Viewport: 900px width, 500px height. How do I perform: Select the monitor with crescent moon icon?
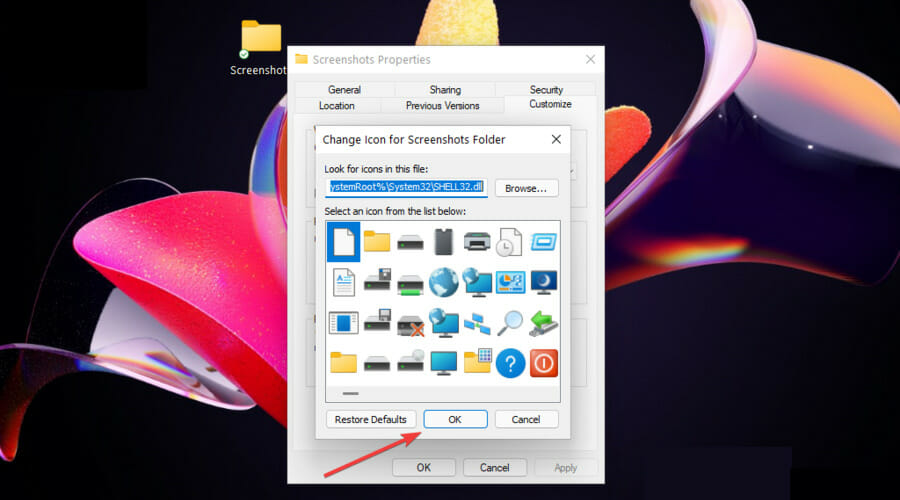point(544,282)
